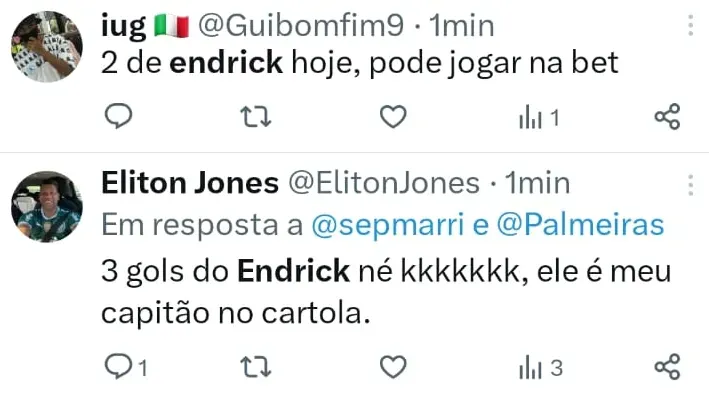709x401 pixels.
Task: Open Eliton Jones's profile picture
Action: 47,207
